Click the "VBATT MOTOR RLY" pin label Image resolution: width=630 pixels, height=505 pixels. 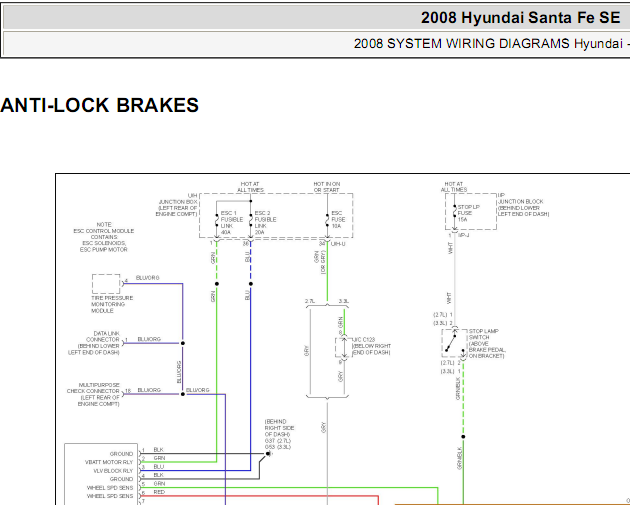click(108, 462)
